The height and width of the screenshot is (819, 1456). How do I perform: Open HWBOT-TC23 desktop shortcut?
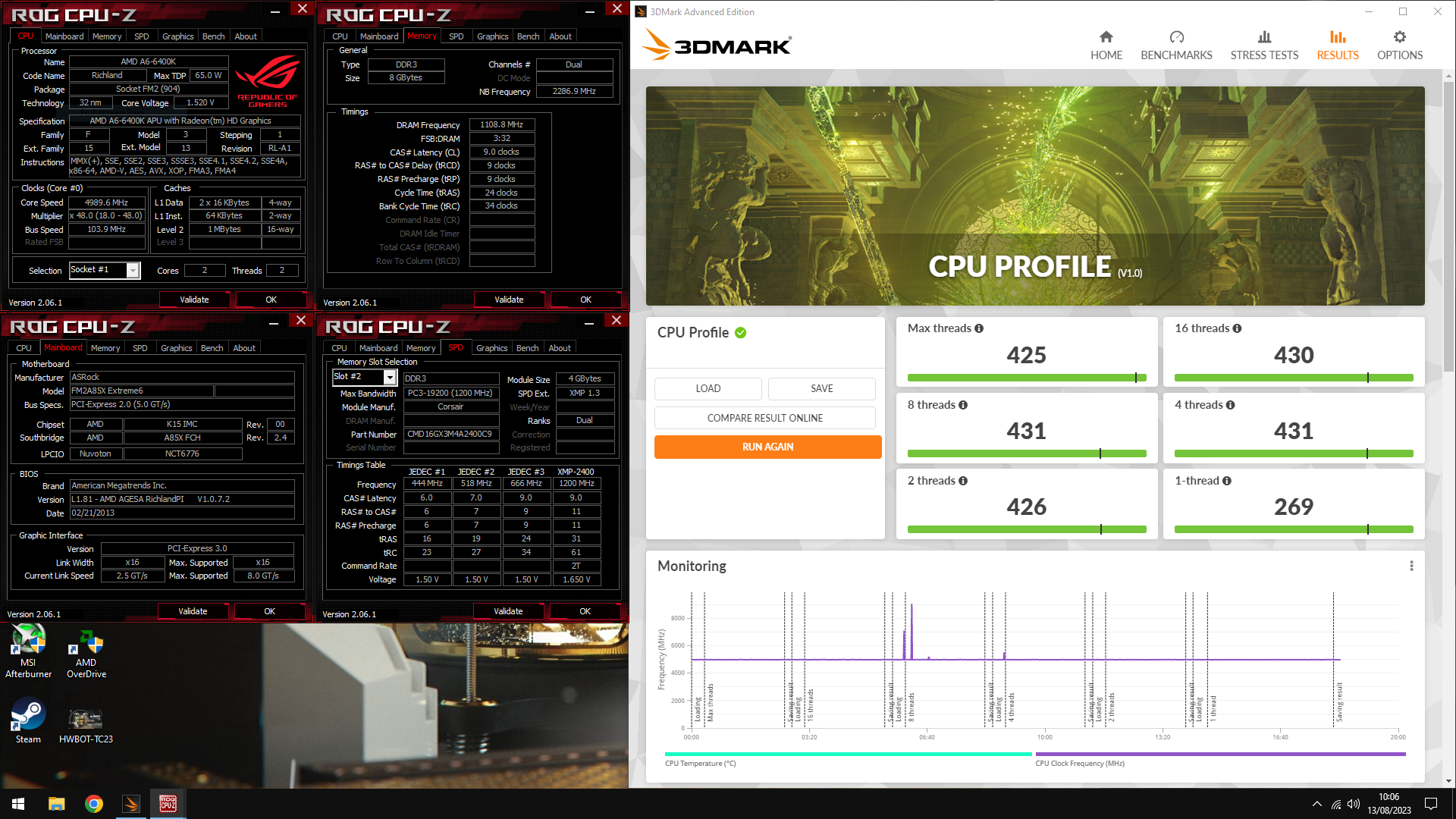(86, 726)
